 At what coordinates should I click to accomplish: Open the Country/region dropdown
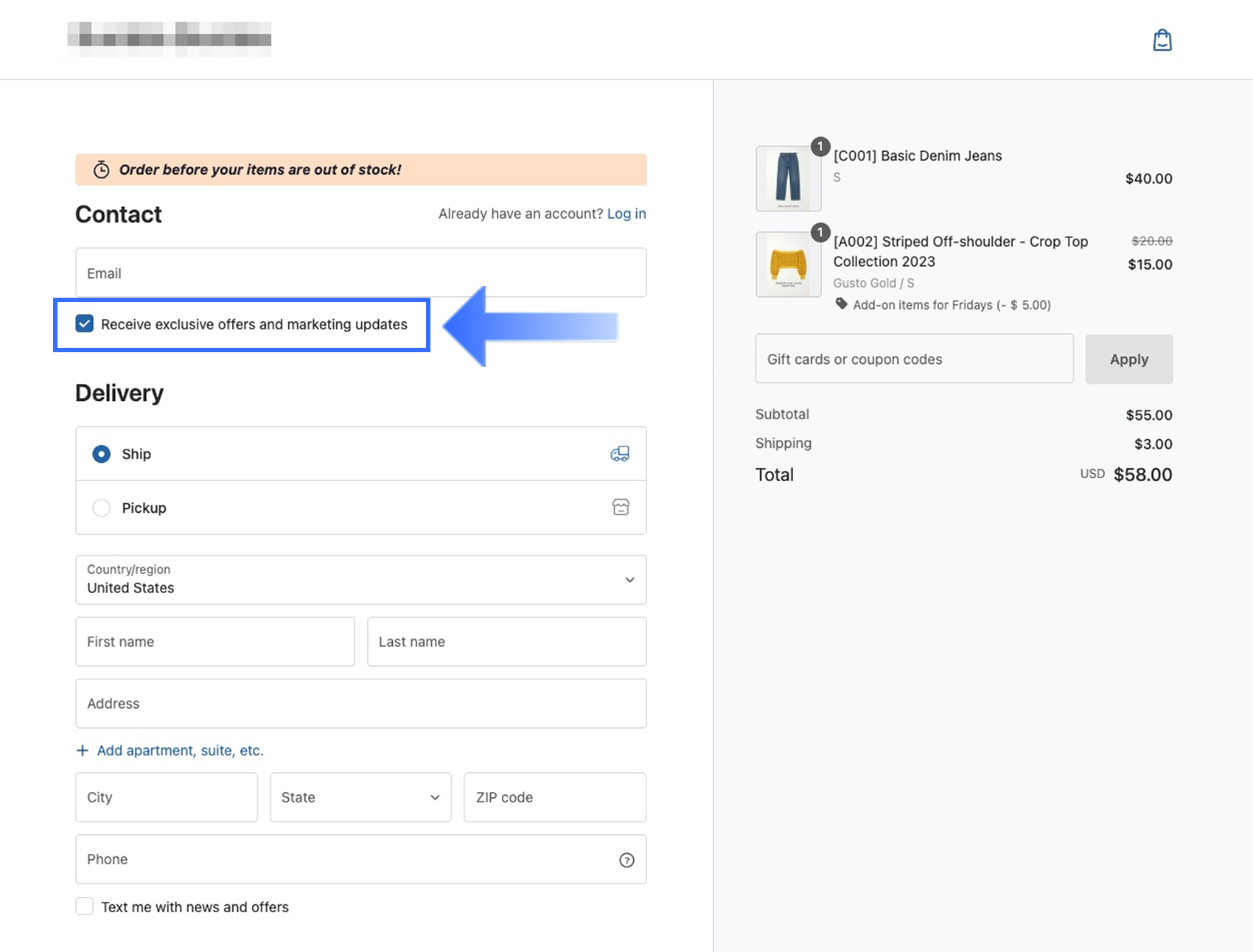pyautogui.click(x=360, y=580)
